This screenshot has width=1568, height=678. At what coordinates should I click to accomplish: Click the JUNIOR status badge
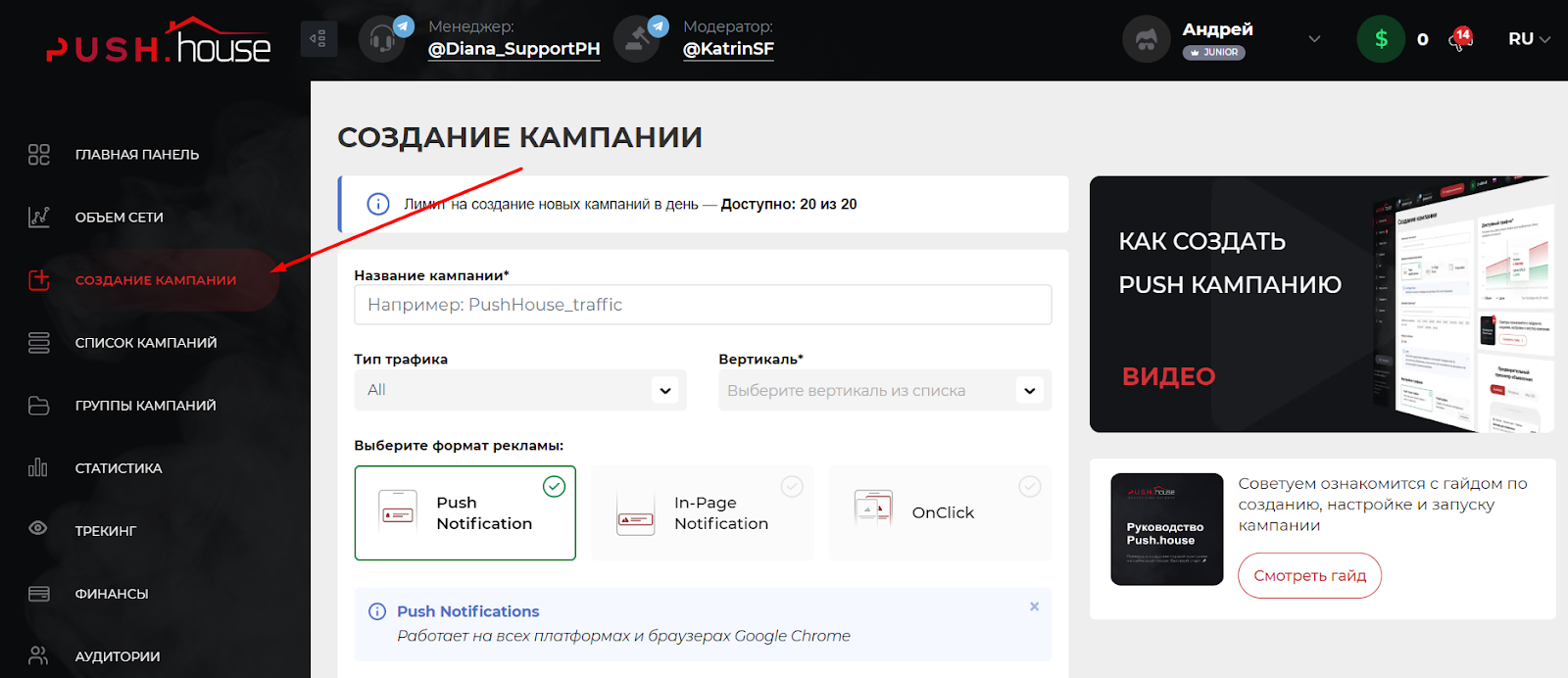(x=1213, y=53)
